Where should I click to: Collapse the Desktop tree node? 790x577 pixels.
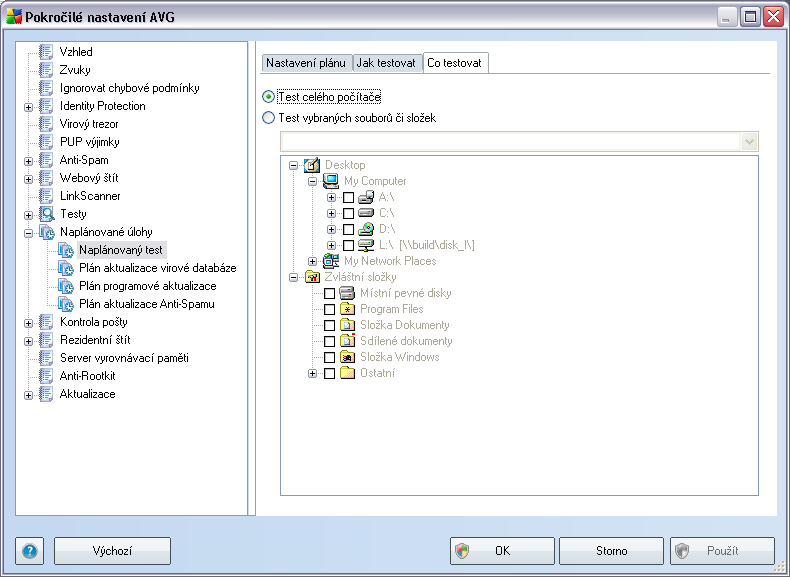293,165
